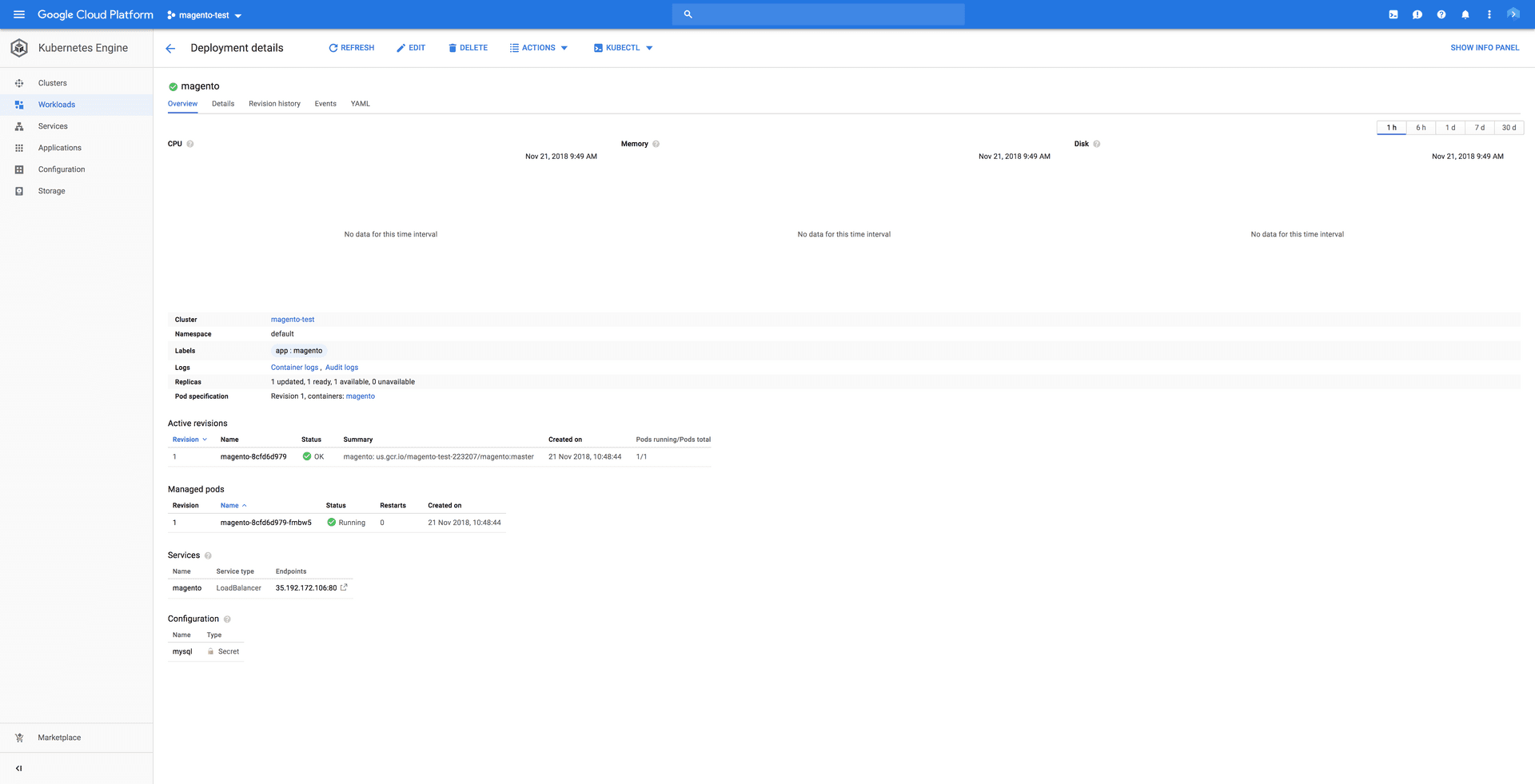1535x784 pixels.
Task: Click the Kubernetes Engine logo icon
Action: [19, 48]
